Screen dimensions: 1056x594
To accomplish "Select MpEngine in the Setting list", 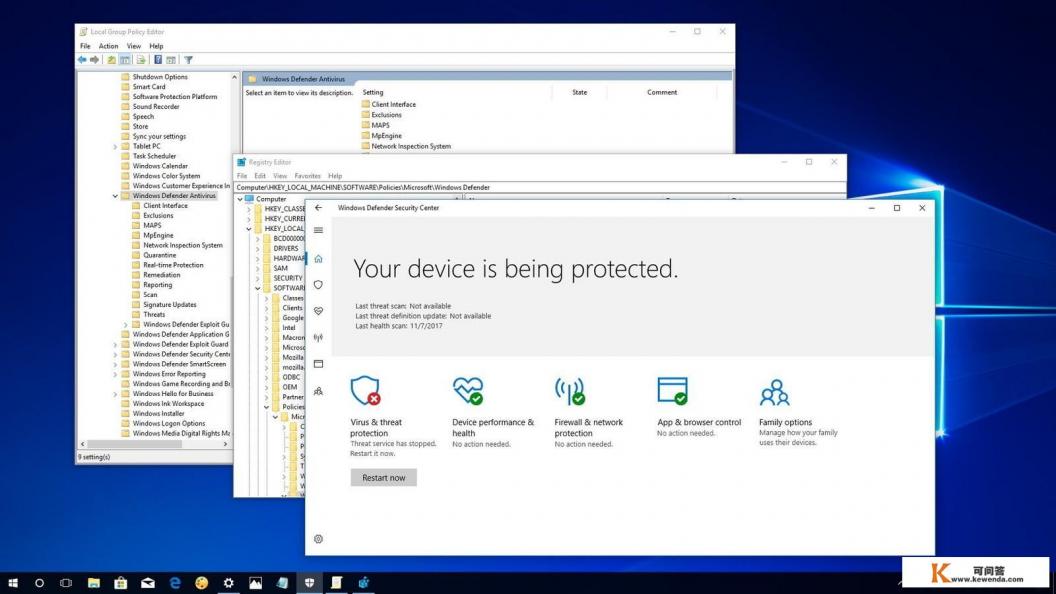I will [x=387, y=135].
